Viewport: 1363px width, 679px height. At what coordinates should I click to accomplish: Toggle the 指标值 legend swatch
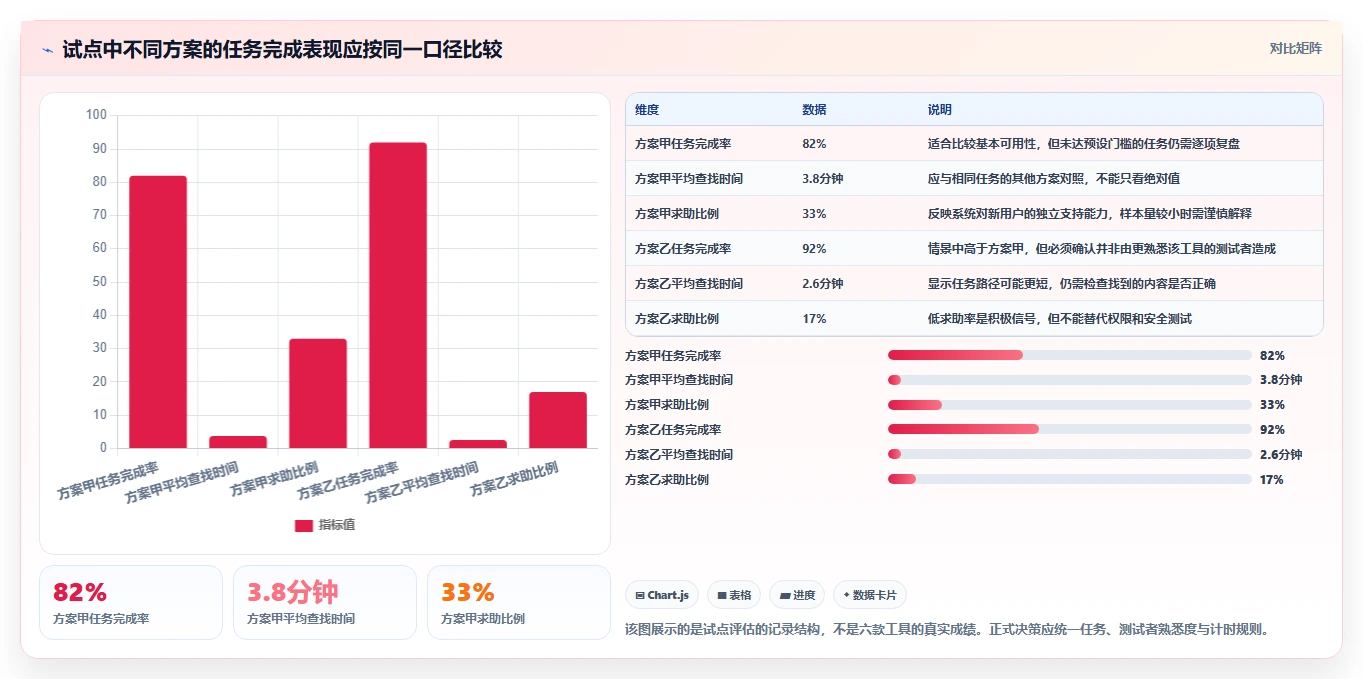(304, 526)
